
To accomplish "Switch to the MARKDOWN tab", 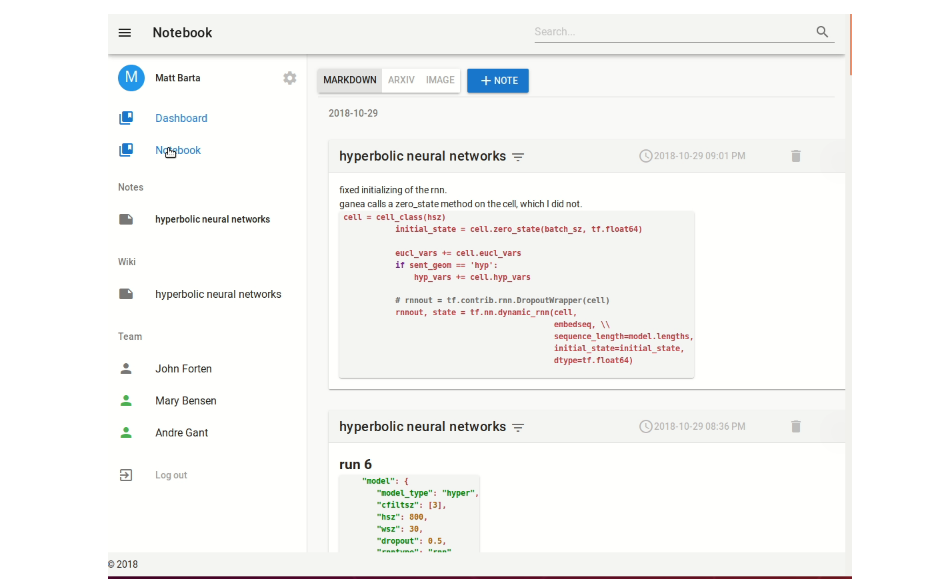I will coord(350,80).
